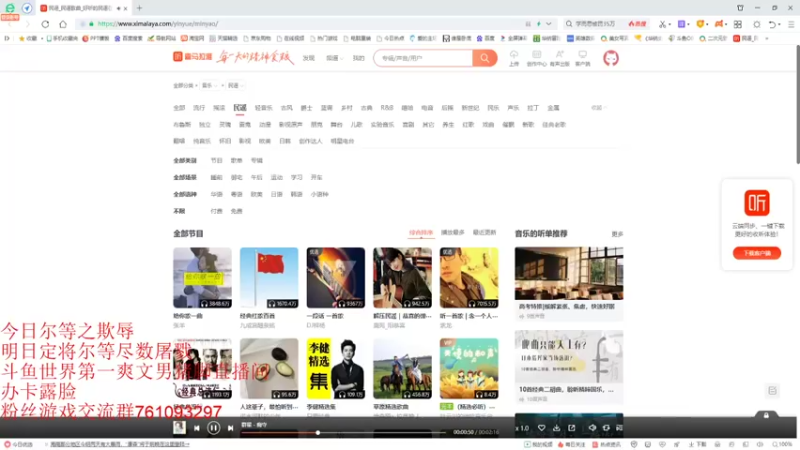Select the R&B genre filter
The width and height of the screenshot is (800, 450).
pos(387,108)
